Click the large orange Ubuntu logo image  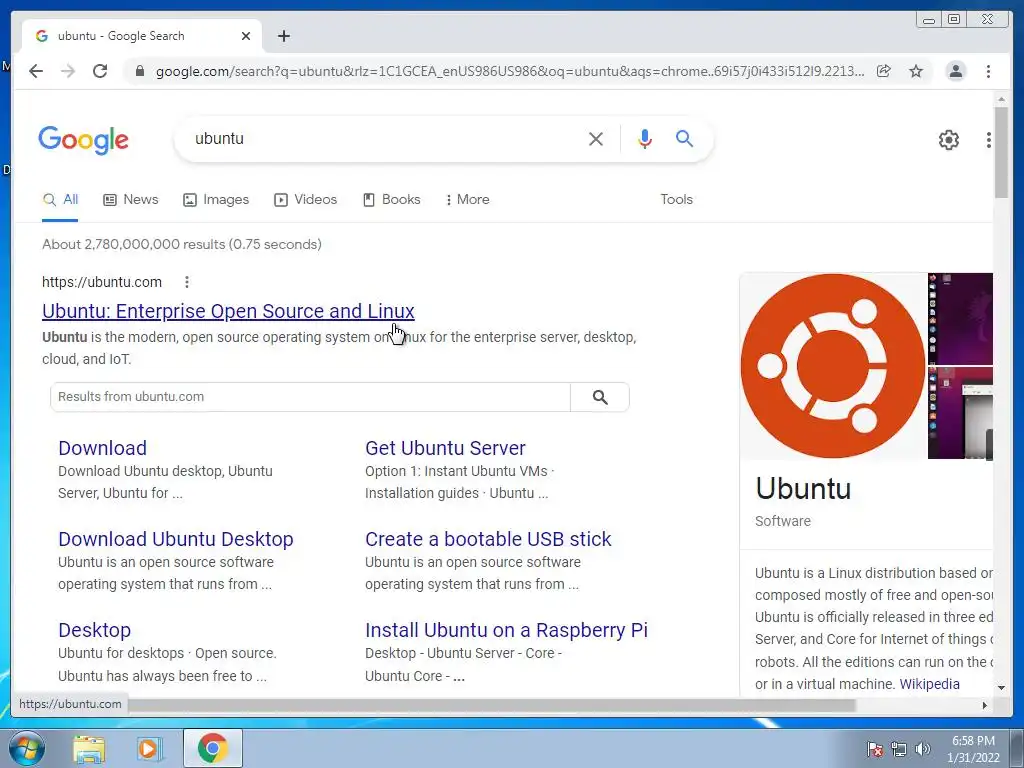pos(833,366)
